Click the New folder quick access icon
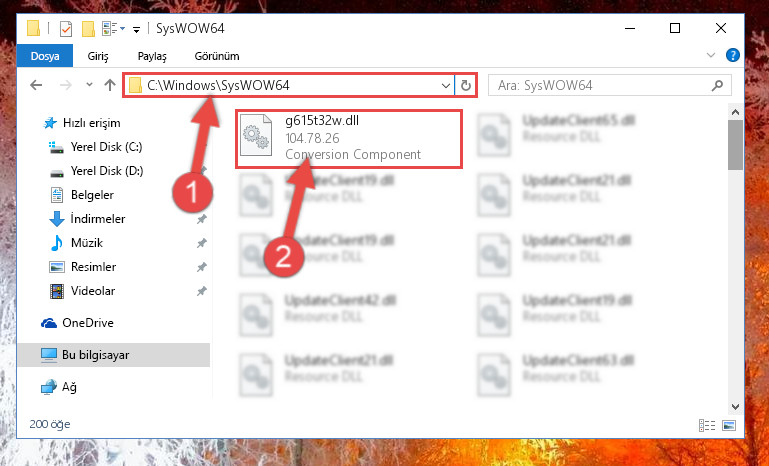This screenshot has width=769, height=466. (88, 29)
